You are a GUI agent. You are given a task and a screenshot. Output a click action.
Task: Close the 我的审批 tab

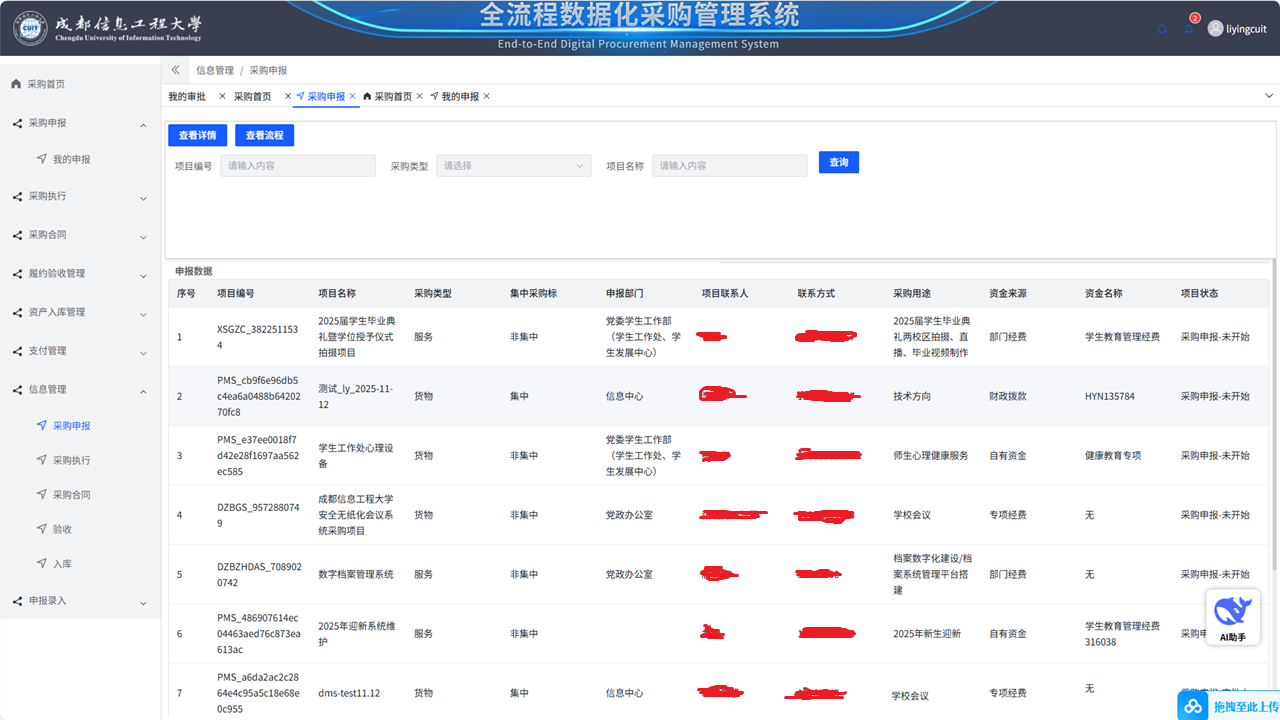coord(222,97)
